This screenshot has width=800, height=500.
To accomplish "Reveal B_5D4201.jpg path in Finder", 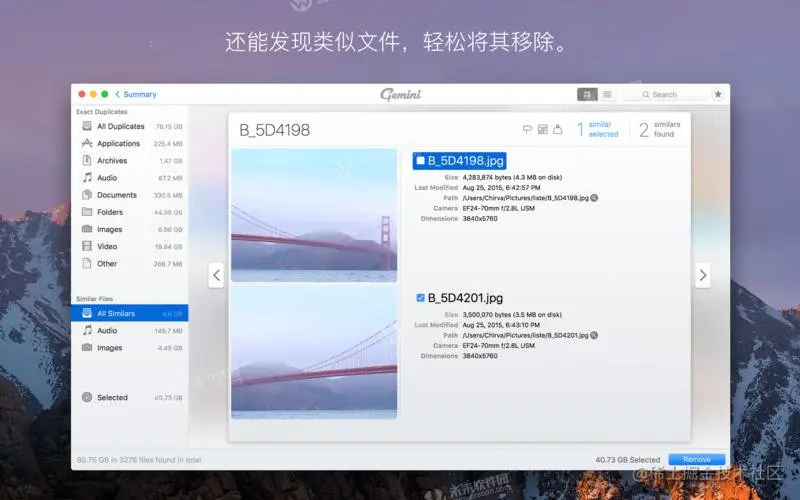I will click(594, 335).
